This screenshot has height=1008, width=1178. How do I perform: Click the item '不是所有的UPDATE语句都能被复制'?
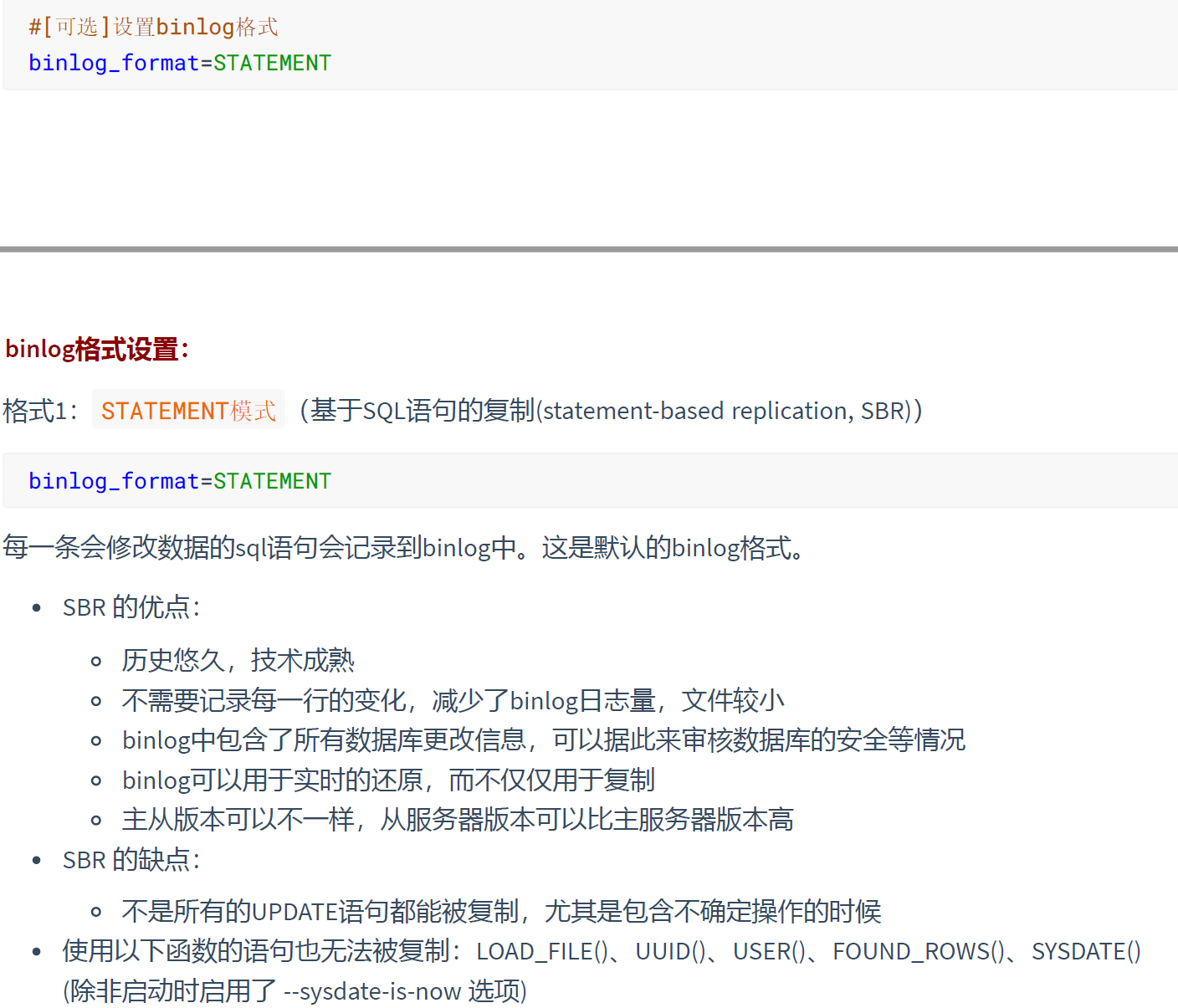(x=320, y=911)
